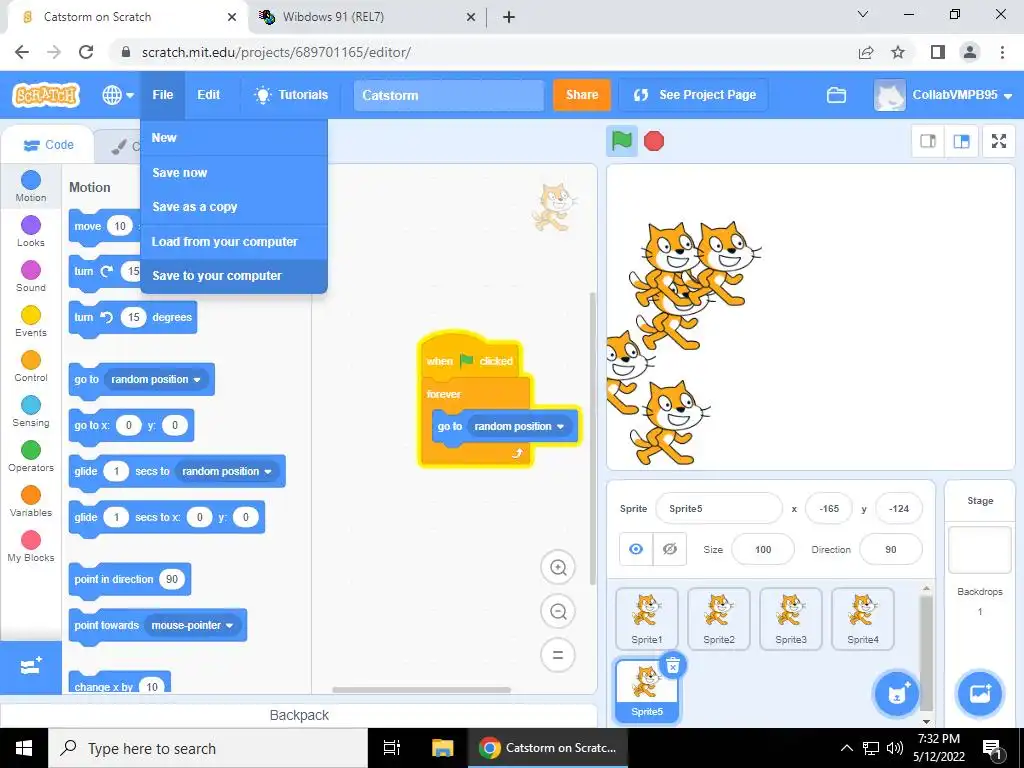Select the Variables category circle

pos(31,495)
